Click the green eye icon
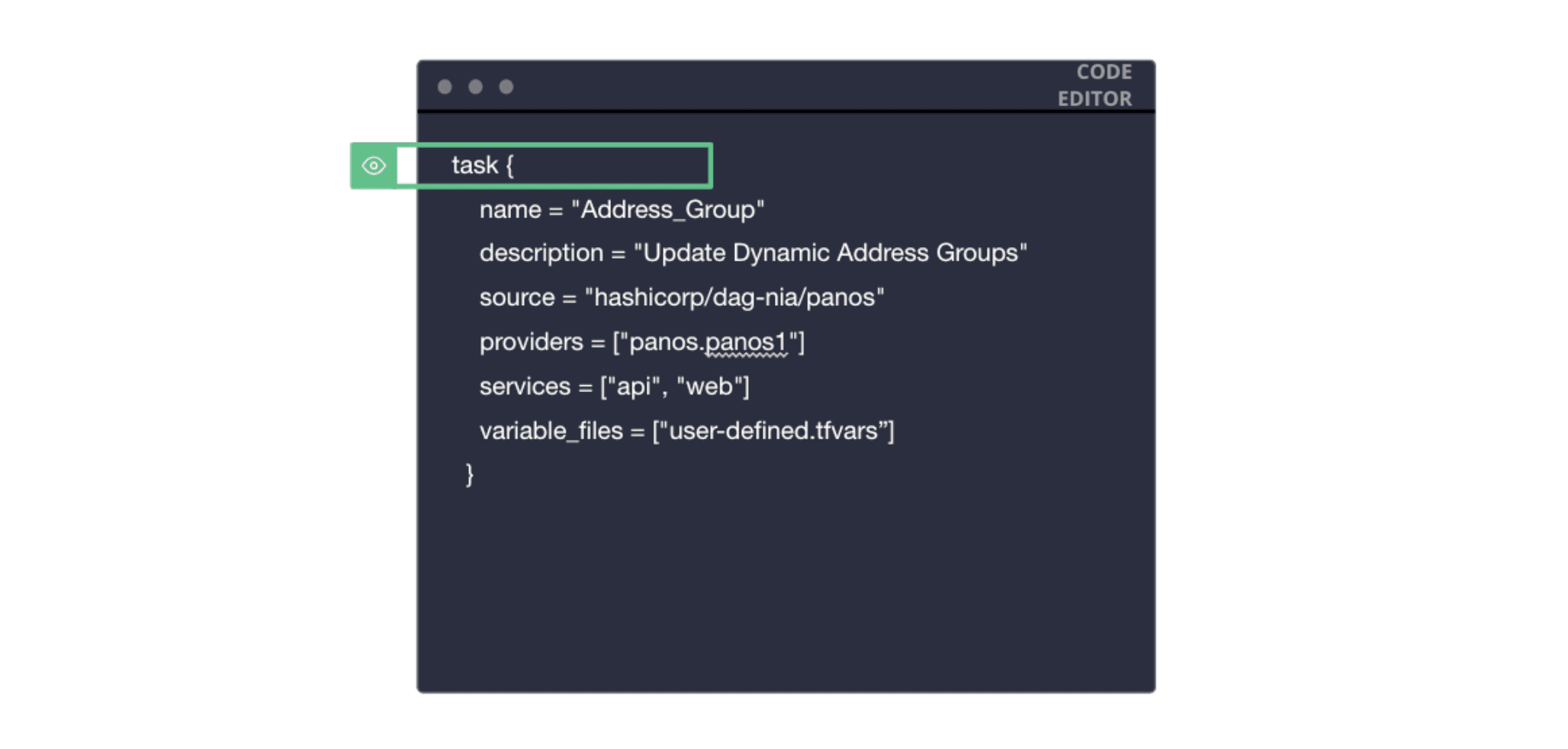Image resolution: width=1568 pixels, height=749 pixels. (374, 166)
